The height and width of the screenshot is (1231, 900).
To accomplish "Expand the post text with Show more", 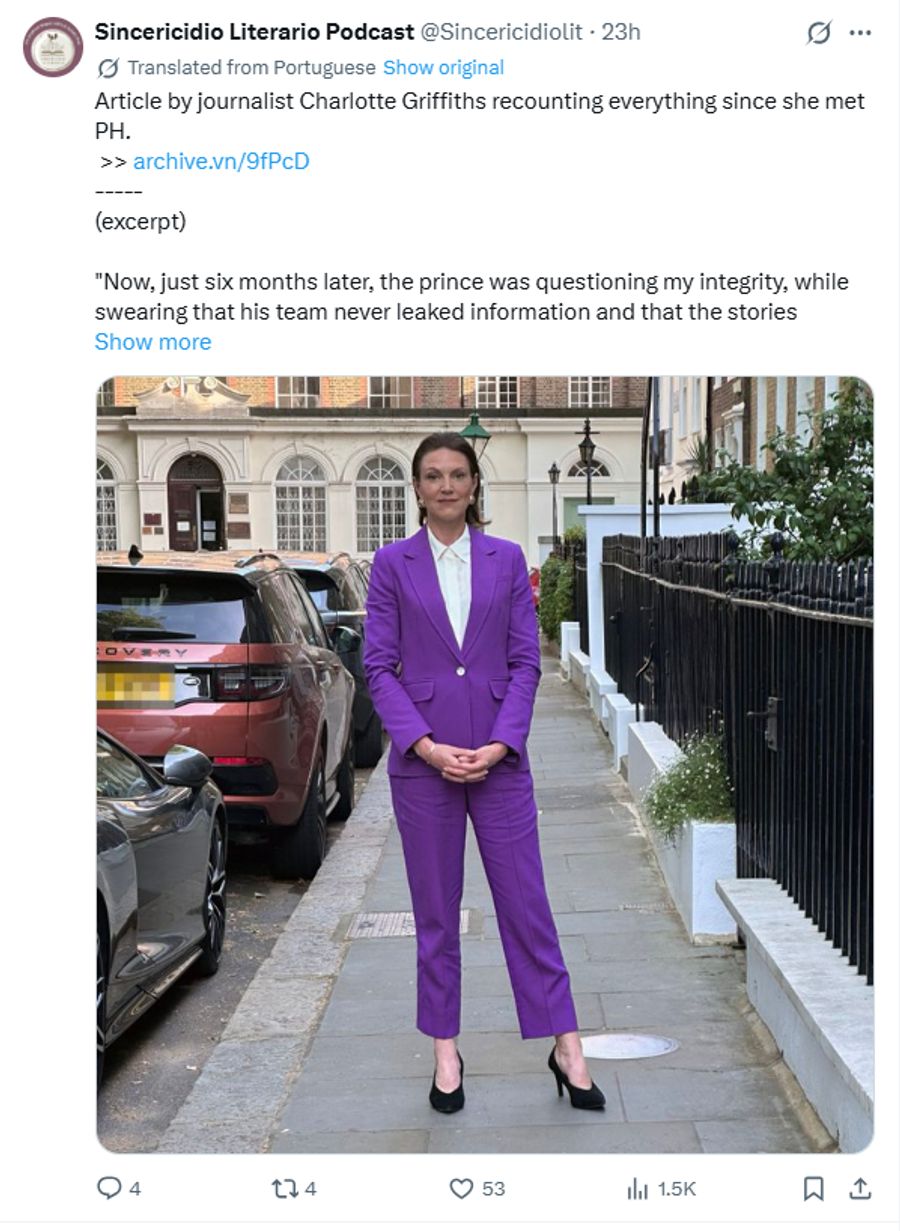I will (x=153, y=342).
